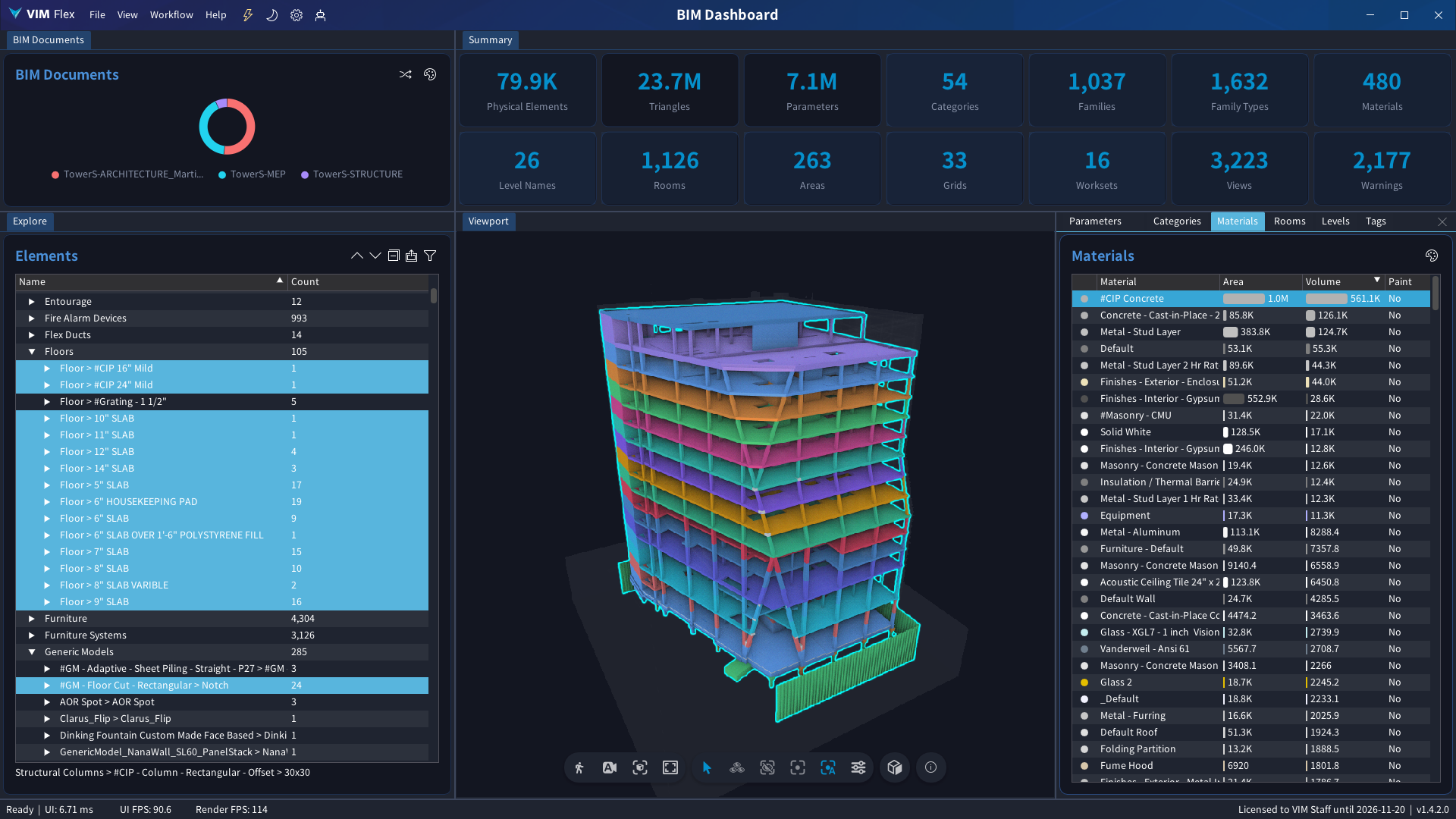Click the color dot beside Glass 2 material
The image size is (1456, 819).
1084,682
